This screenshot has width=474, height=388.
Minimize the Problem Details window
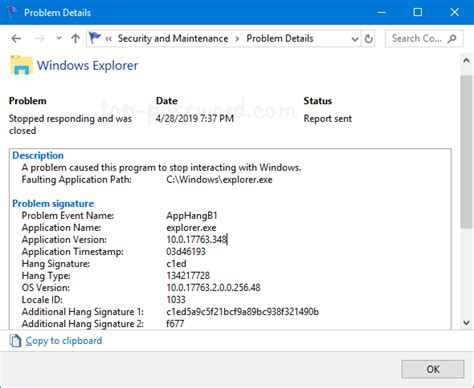pos(381,13)
